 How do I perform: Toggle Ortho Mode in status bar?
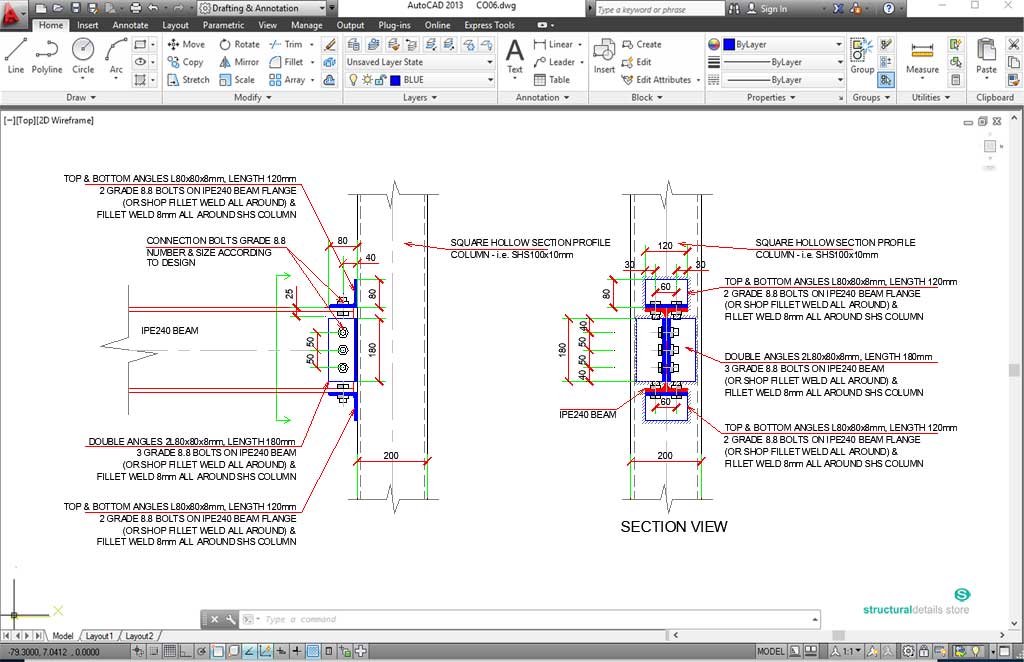(185, 651)
